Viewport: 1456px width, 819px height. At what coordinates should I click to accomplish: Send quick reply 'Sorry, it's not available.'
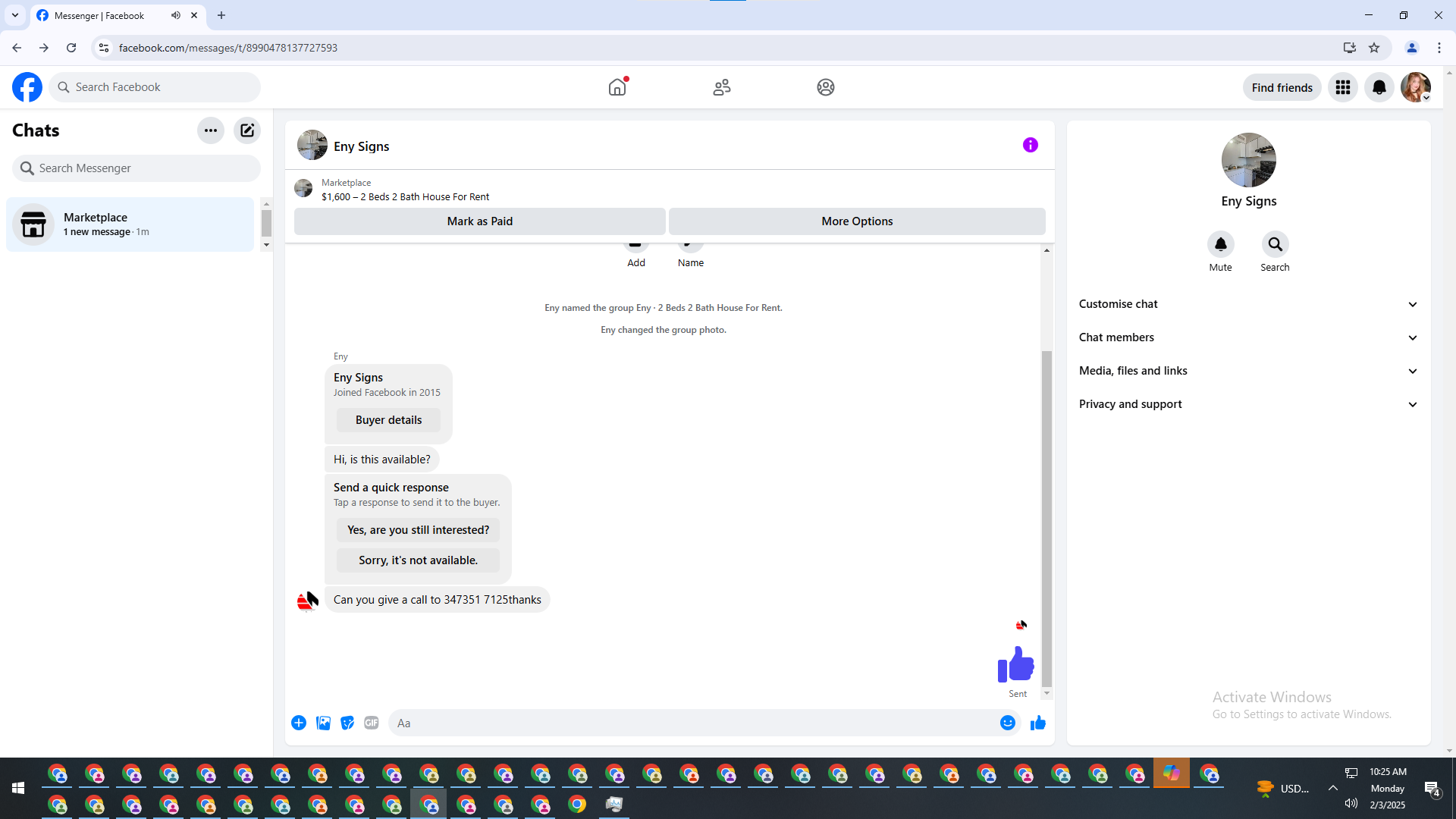(x=418, y=560)
